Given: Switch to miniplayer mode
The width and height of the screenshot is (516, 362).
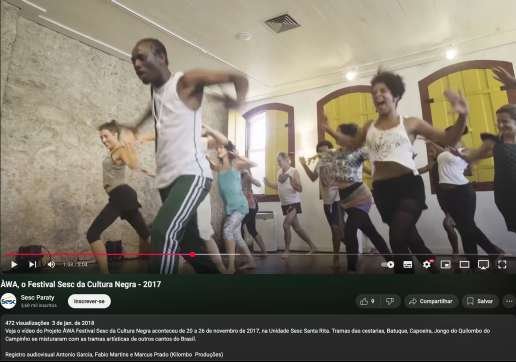Looking at the screenshot, I should 445,264.
